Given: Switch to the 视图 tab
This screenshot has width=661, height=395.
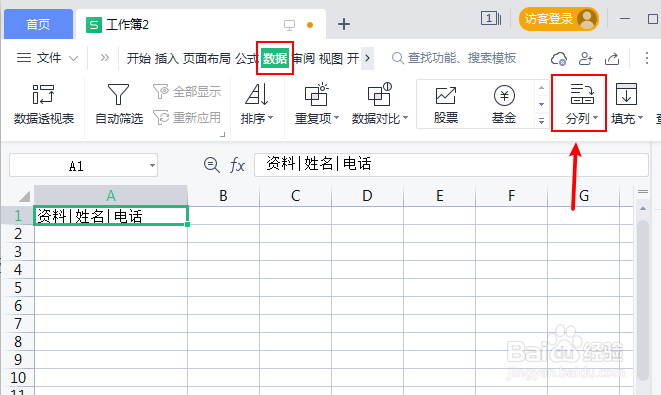Looking at the screenshot, I should [330, 58].
